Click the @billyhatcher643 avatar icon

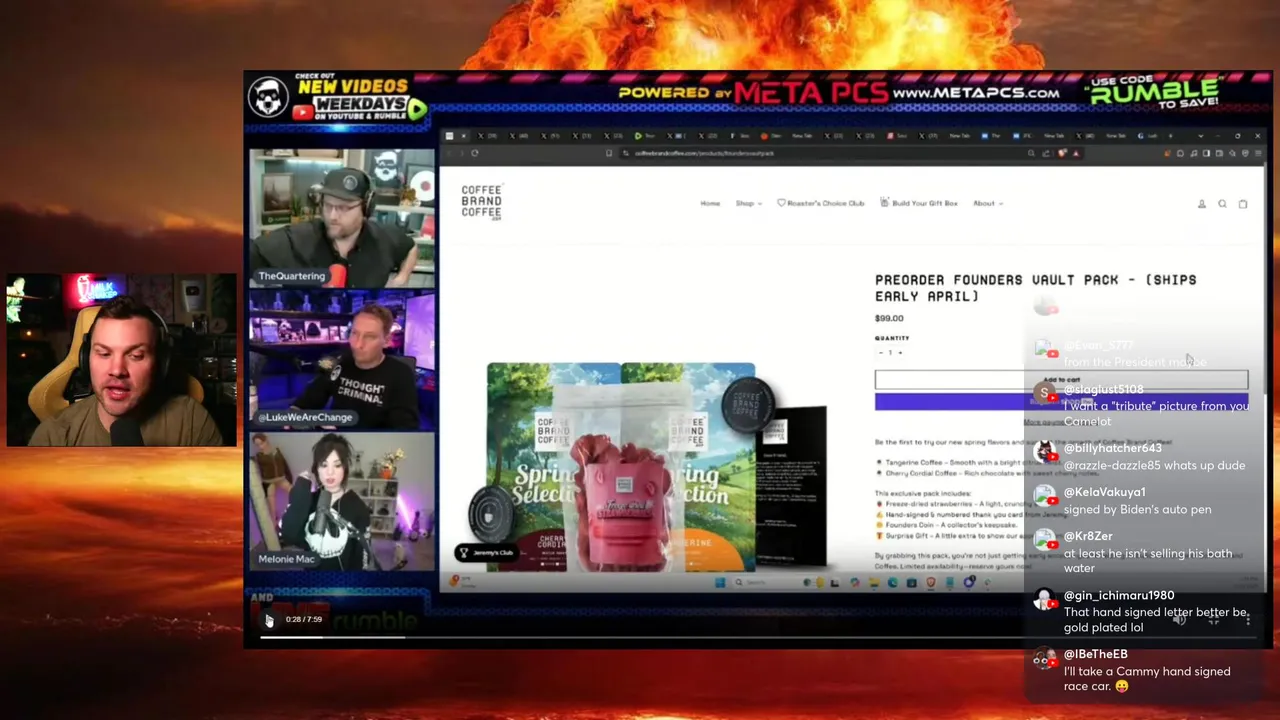[1044, 453]
